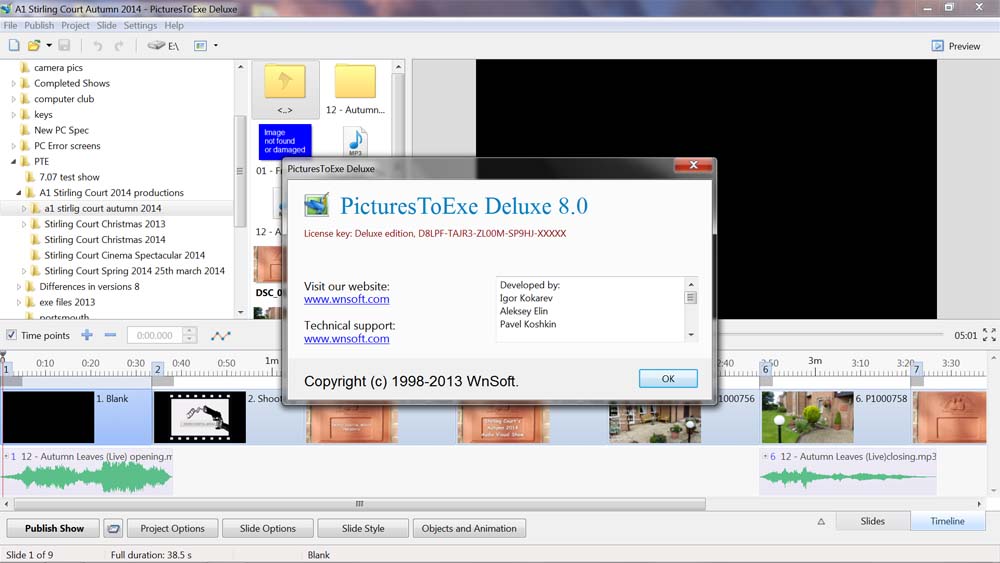Image resolution: width=1000 pixels, height=563 pixels.
Task: Click the Publish Show button
Action: [x=54, y=529]
